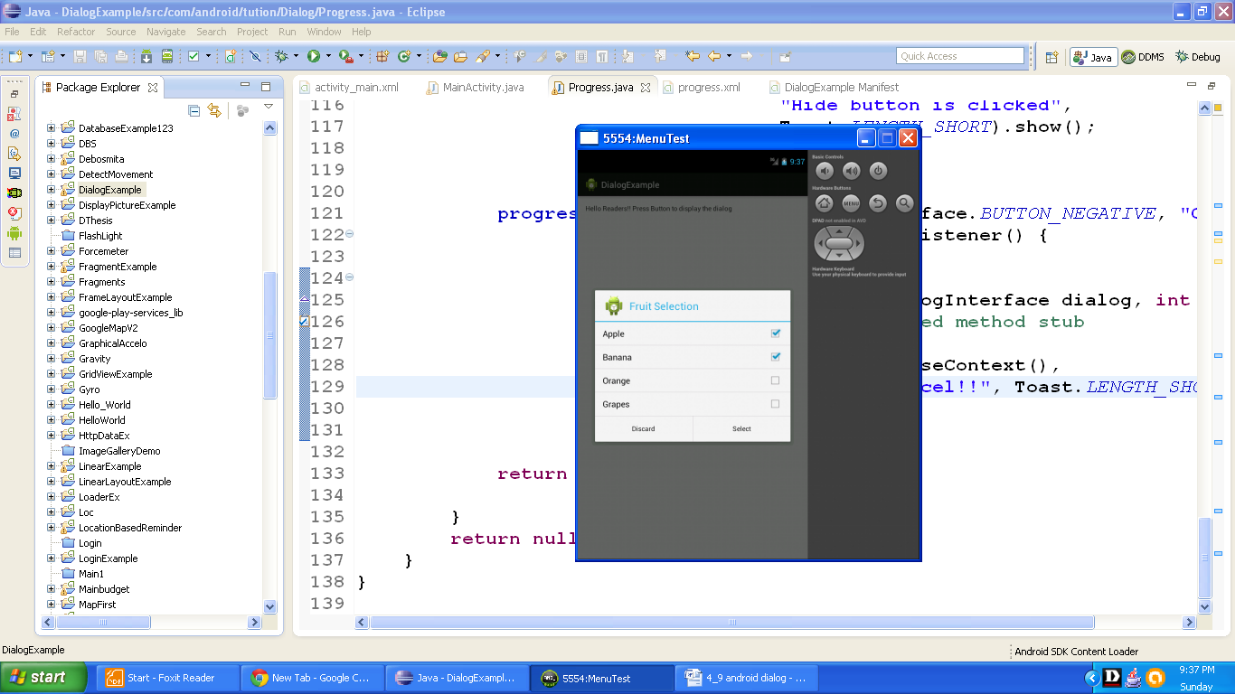Open the Debug icon dropdown arrow
Image resolution: width=1235 pixels, height=694 pixels.
295,56
